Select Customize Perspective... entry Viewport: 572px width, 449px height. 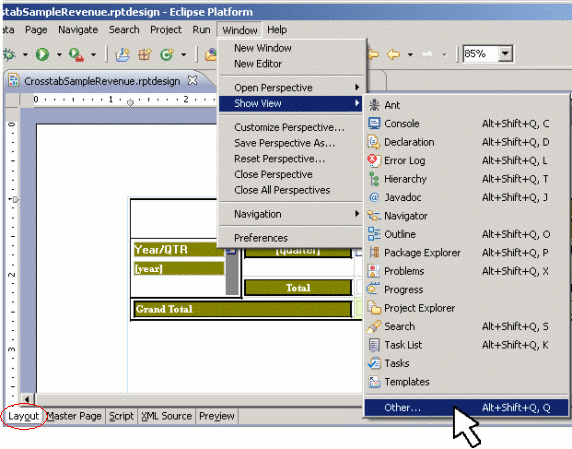tap(292, 127)
